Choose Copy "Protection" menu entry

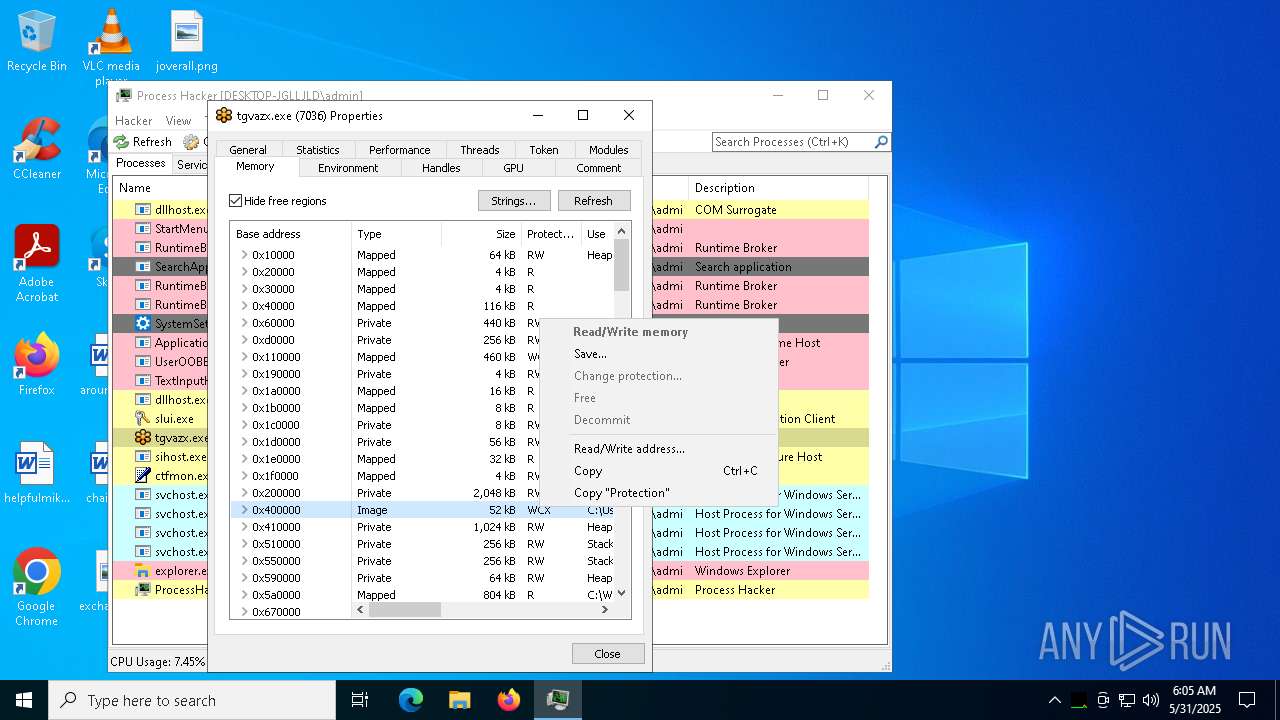658,493
